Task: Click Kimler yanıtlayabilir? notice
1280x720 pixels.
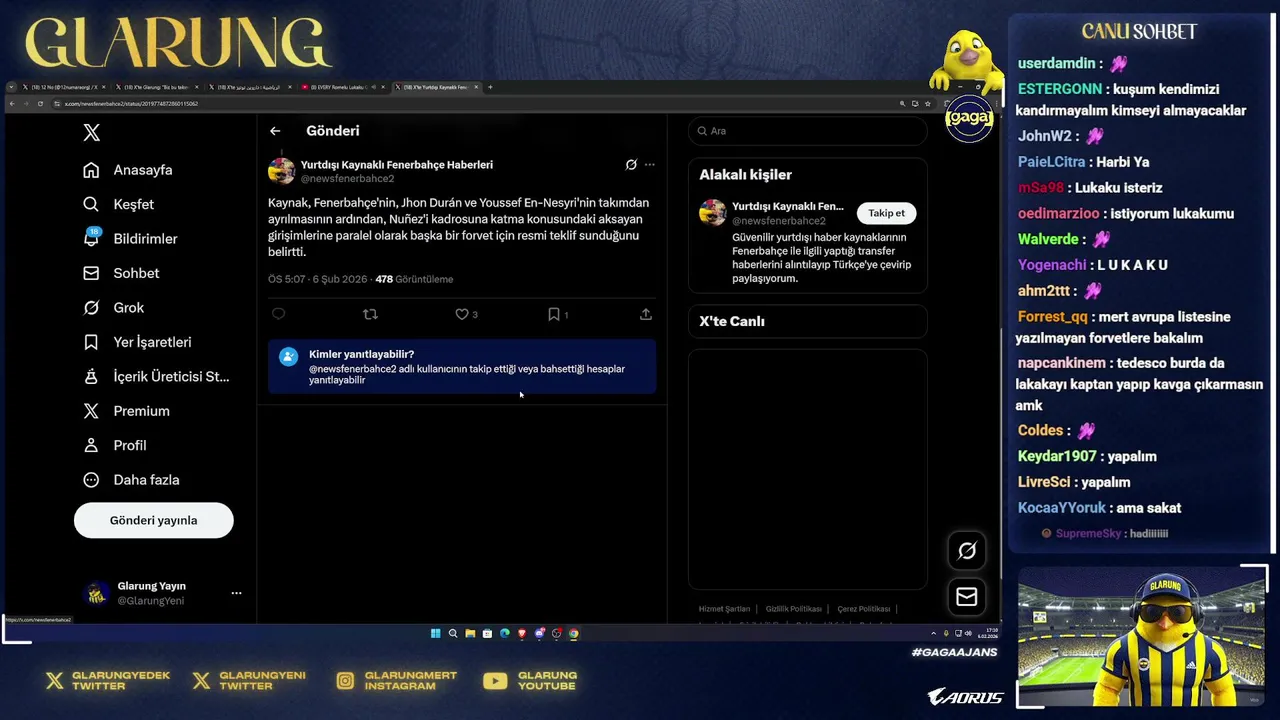Action: pos(462,367)
